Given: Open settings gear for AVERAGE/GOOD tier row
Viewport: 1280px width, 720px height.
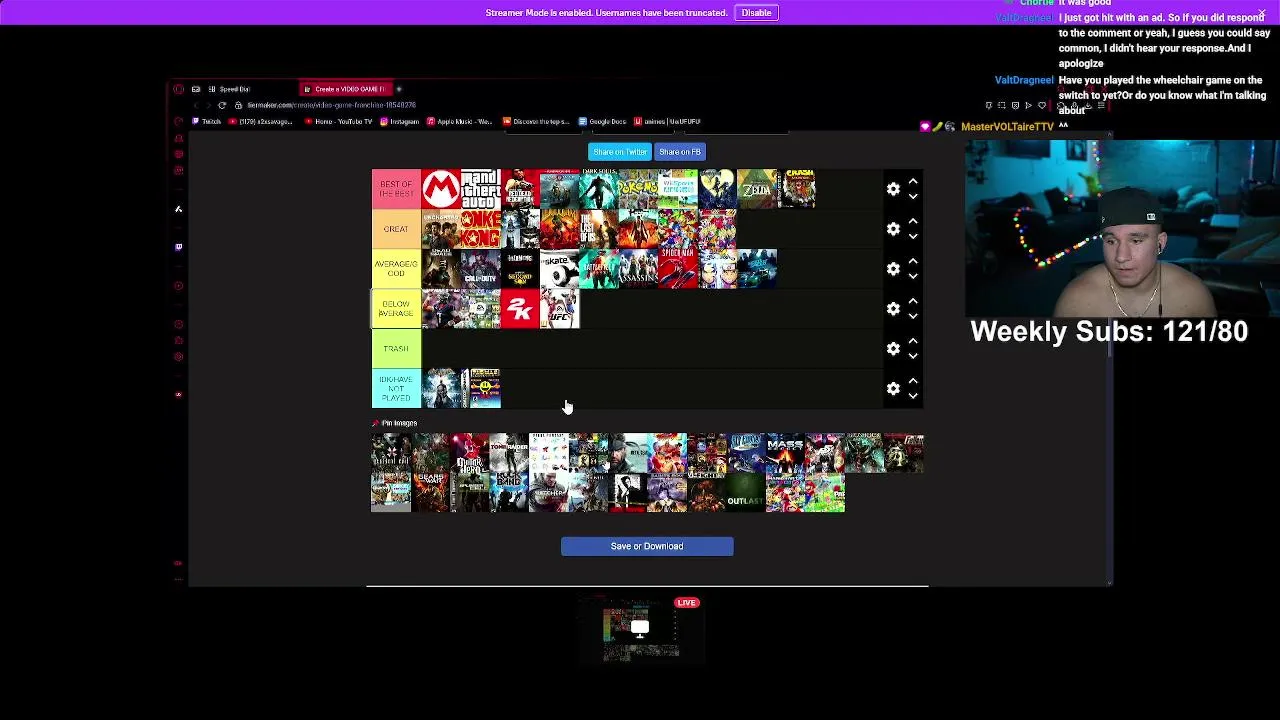Looking at the screenshot, I should [x=893, y=269].
